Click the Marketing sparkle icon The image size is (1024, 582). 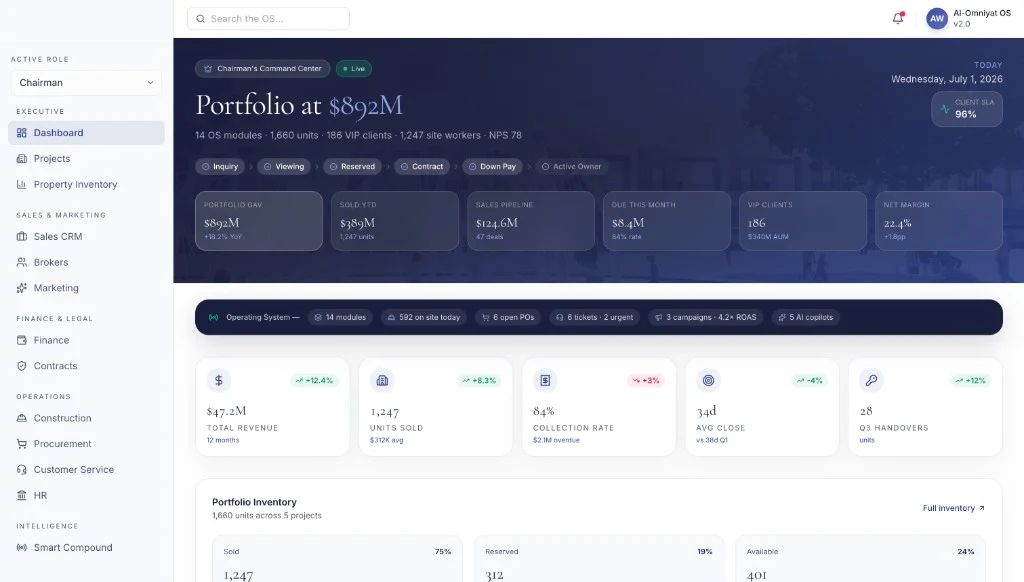(x=22, y=288)
